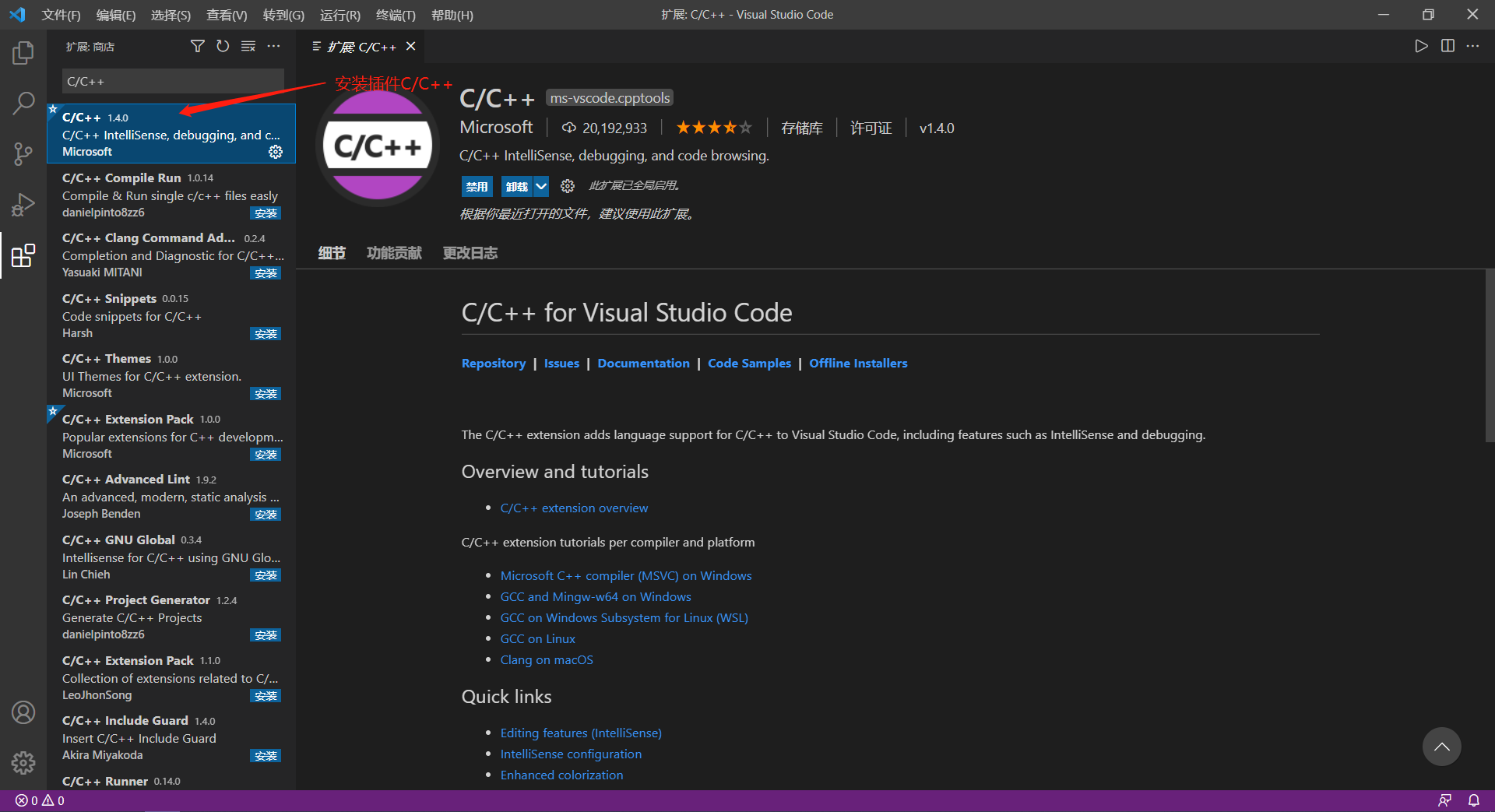
Task: Open Clang on macOS tutorial link
Action: [547, 659]
